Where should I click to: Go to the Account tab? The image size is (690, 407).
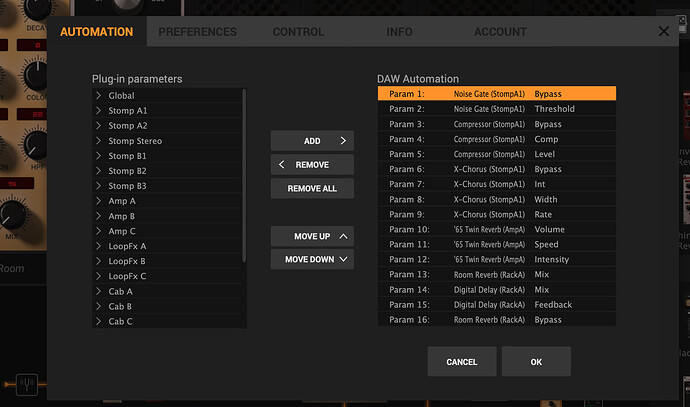[500, 32]
